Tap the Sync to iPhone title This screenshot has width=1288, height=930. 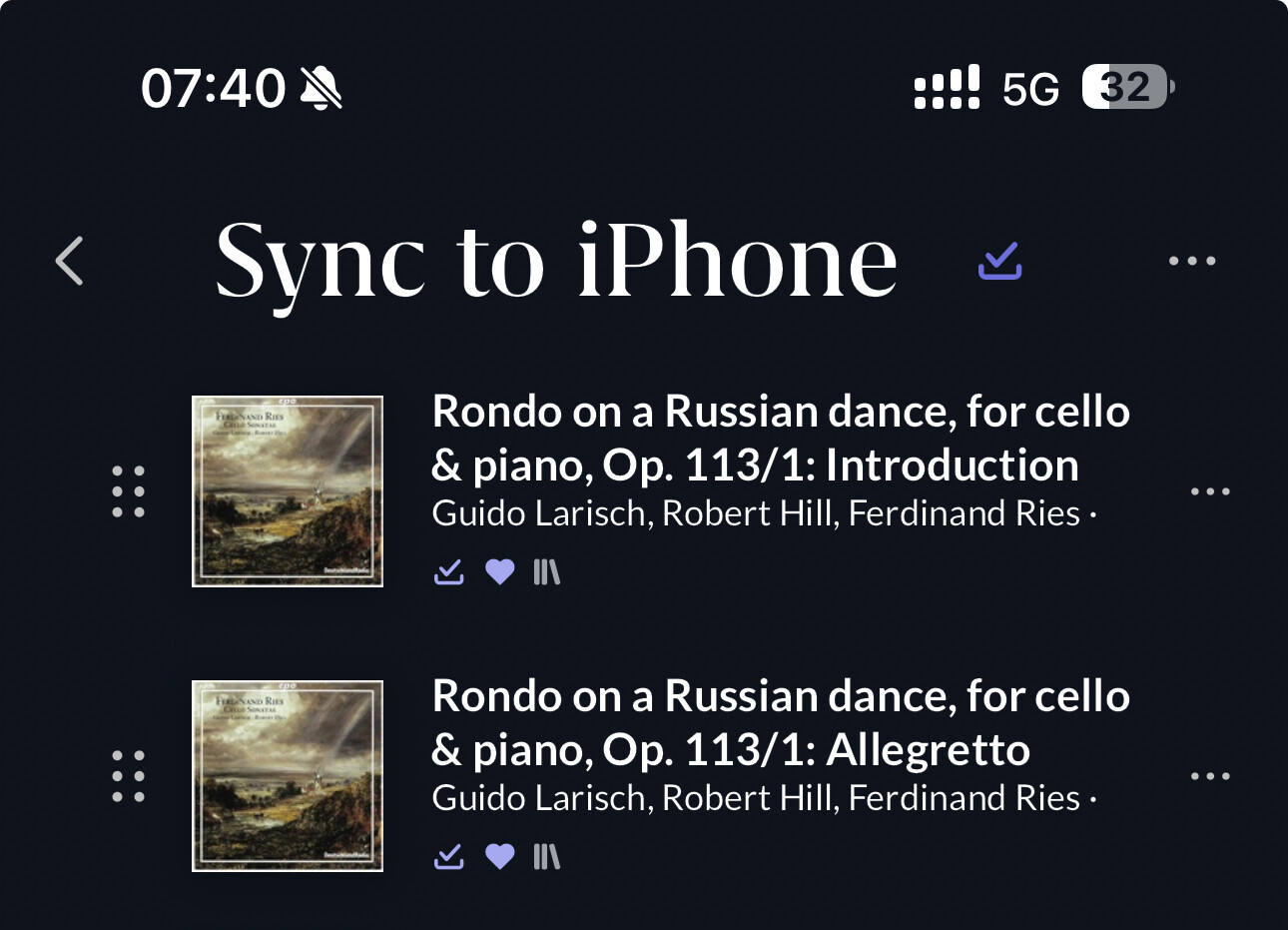coord(556,261)
